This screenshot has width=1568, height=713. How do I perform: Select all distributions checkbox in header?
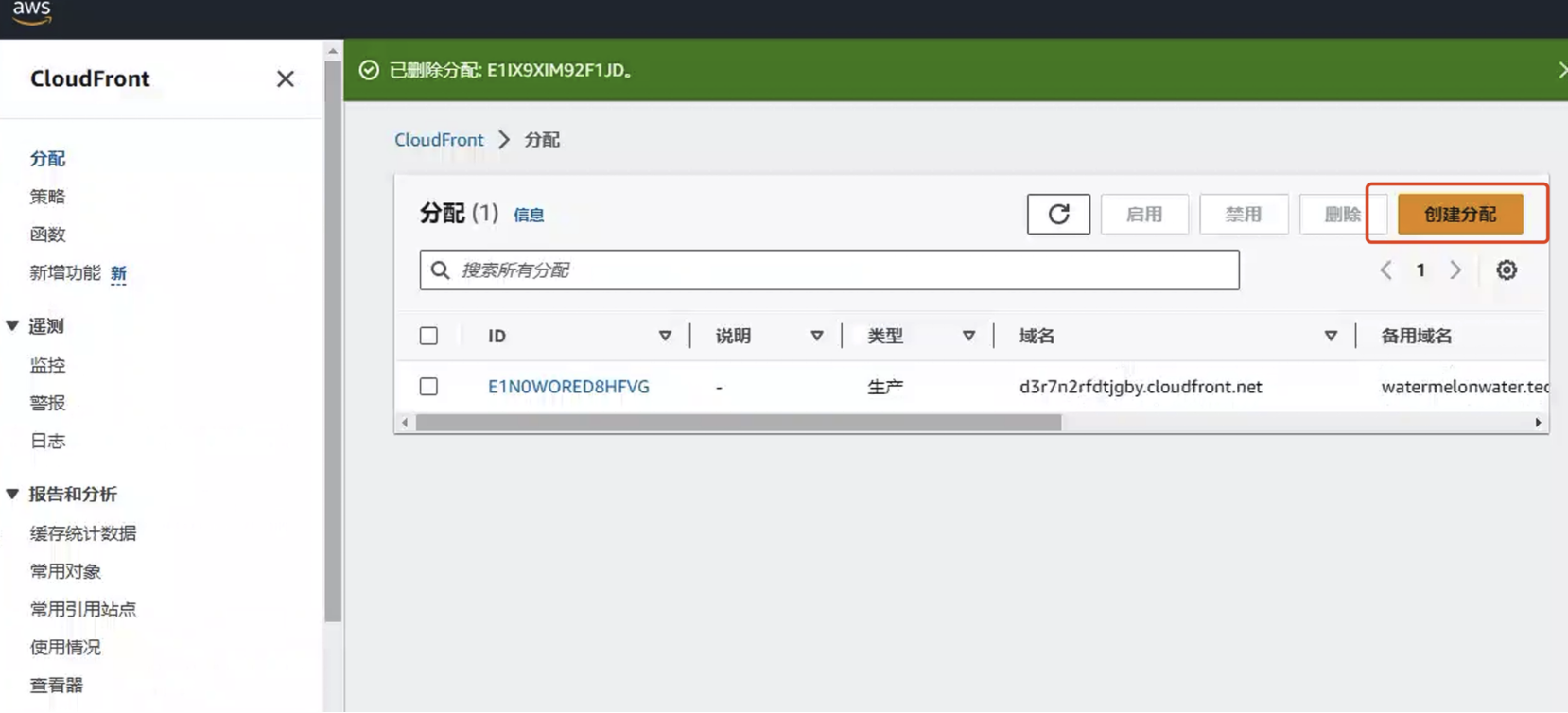(428, 336)
